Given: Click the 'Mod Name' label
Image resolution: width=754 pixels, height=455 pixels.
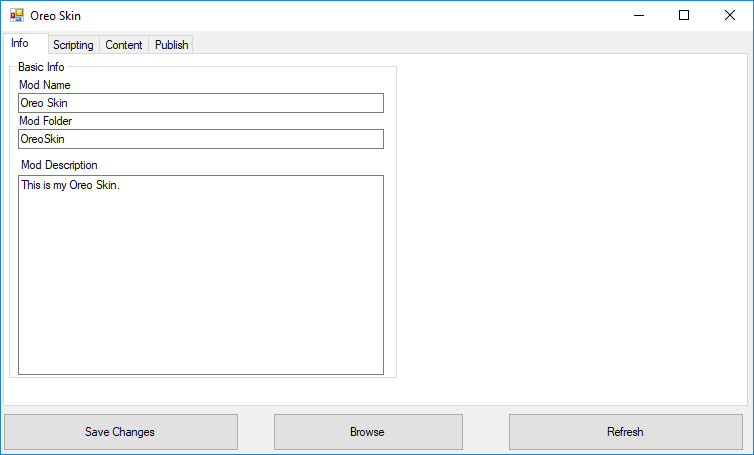Looking at the screenshot, I should coord(45,85).
